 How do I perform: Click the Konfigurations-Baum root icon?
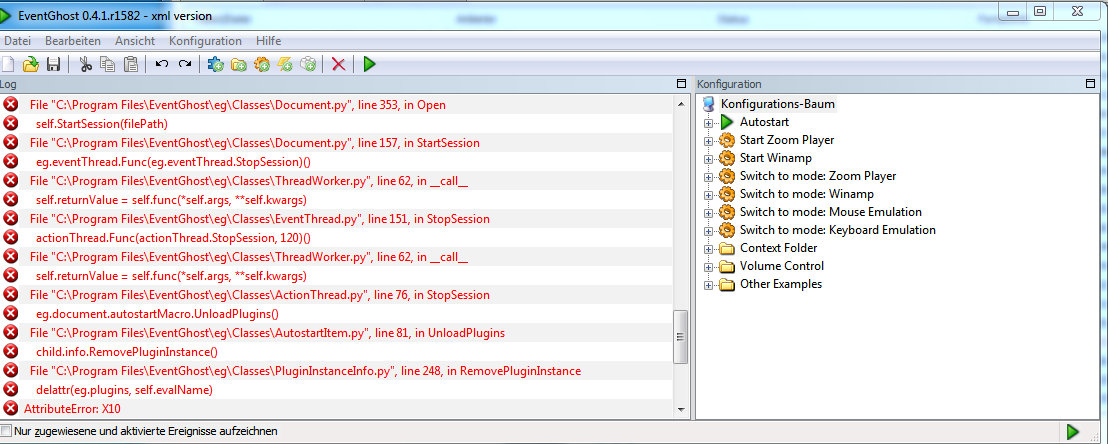pos(709,105)
